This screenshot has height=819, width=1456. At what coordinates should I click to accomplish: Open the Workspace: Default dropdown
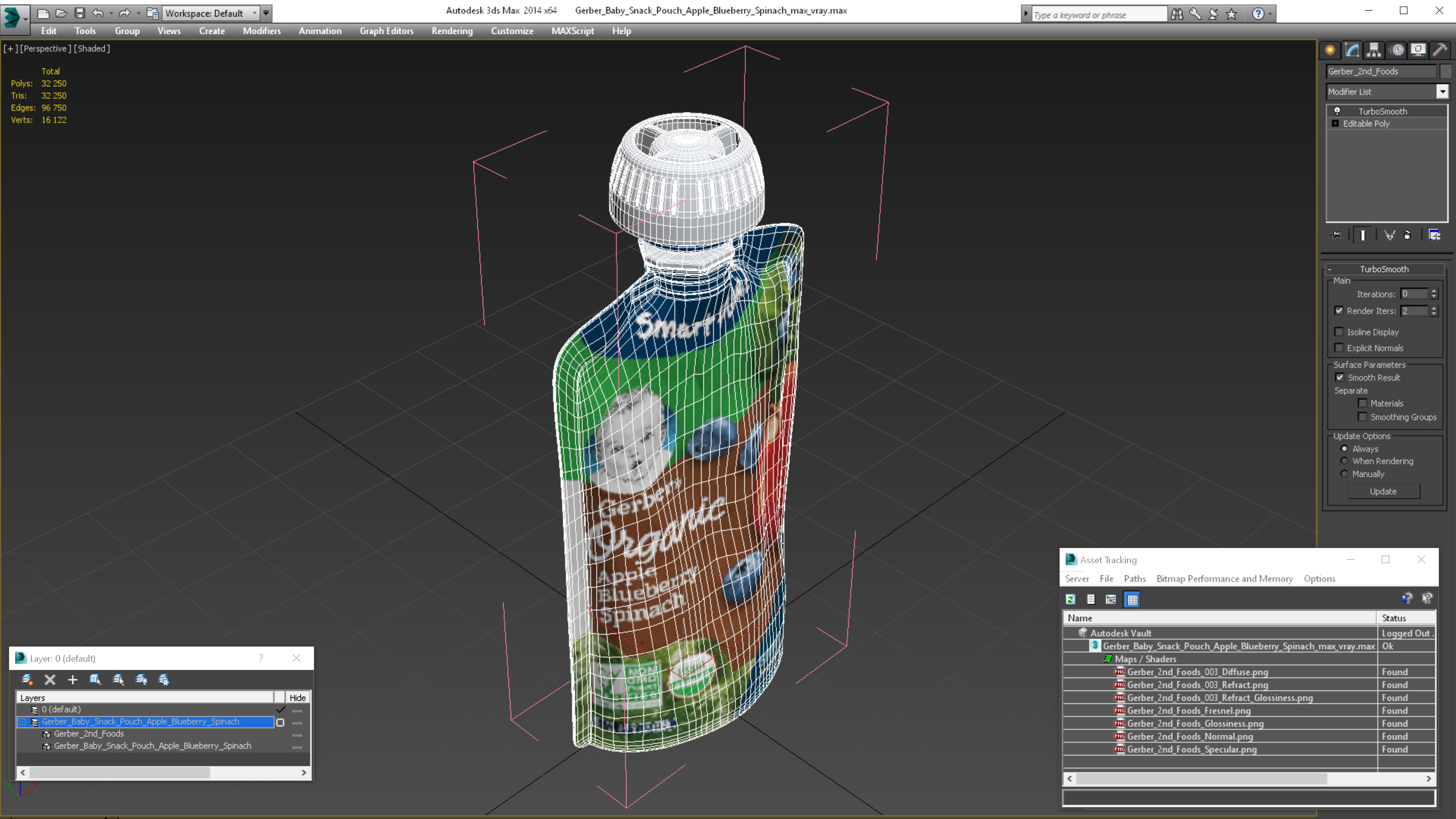[210, 13]
